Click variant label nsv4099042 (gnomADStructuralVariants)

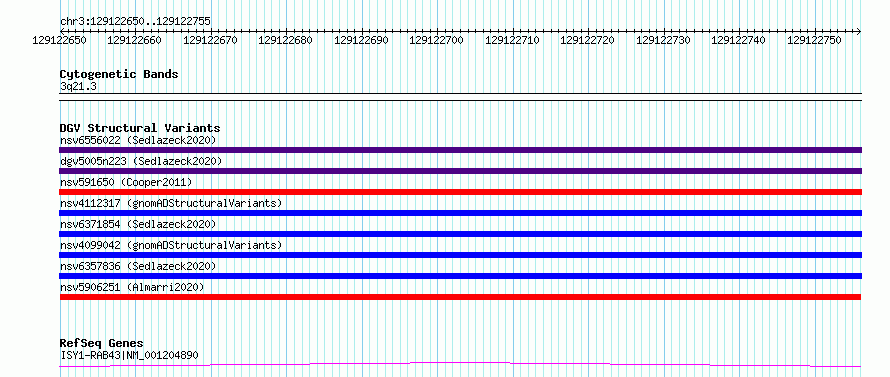[171, 245]
